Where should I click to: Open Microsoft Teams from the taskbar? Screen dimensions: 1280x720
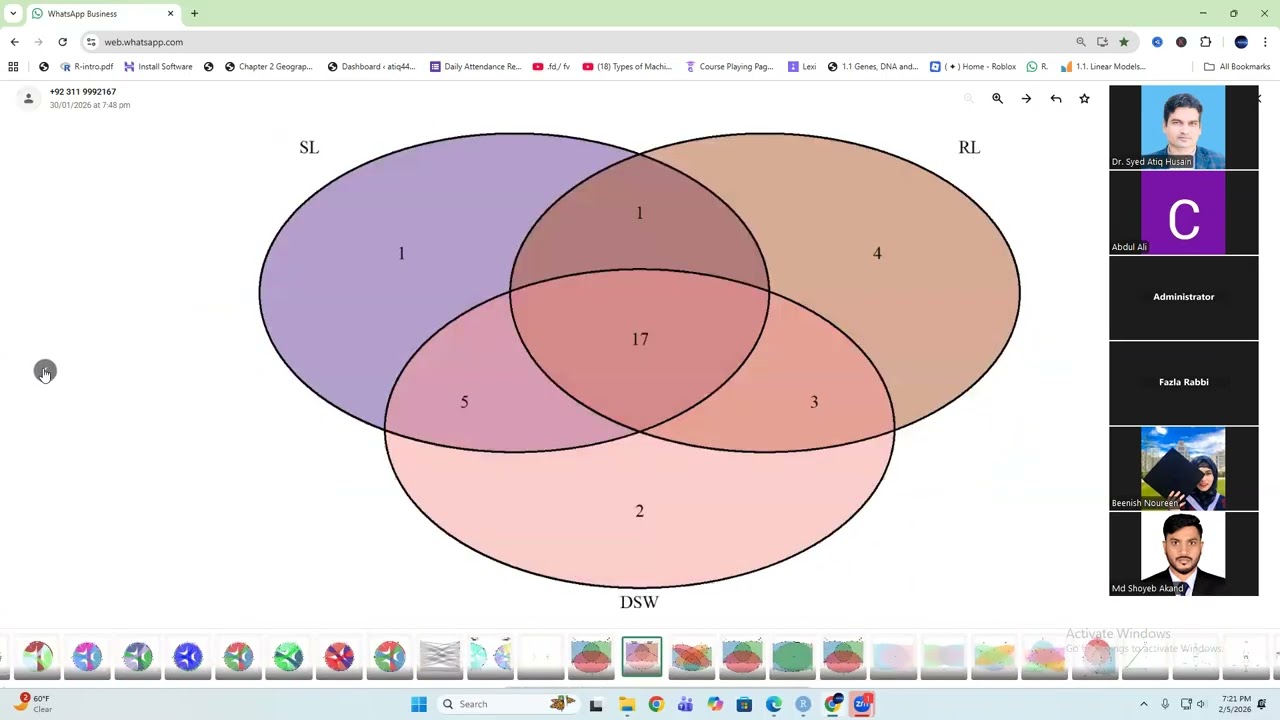685,704
